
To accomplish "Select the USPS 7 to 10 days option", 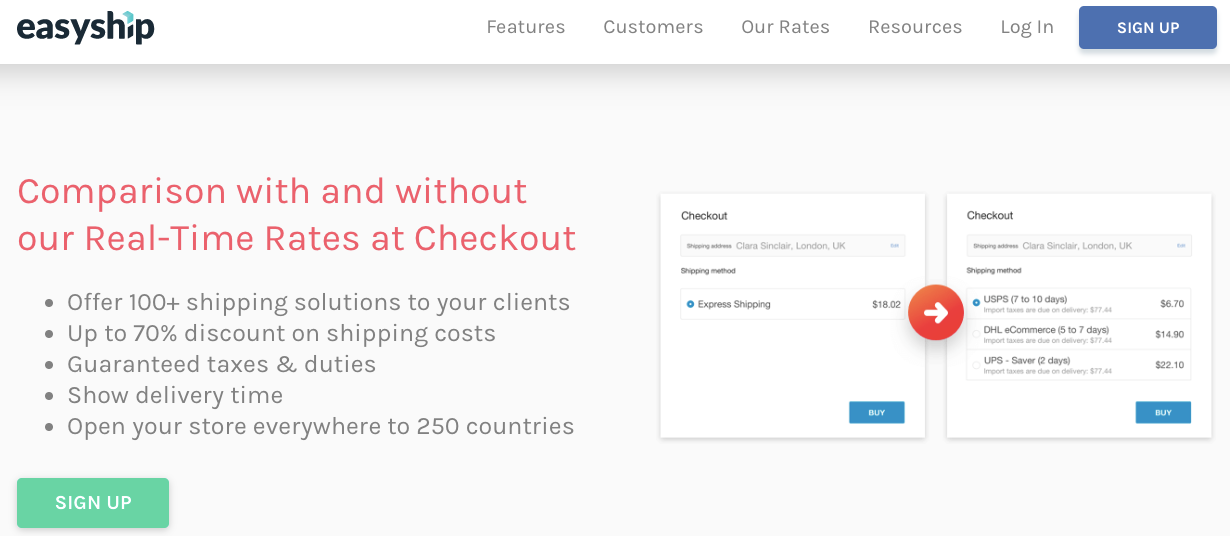I will (x=1078, y=304).
